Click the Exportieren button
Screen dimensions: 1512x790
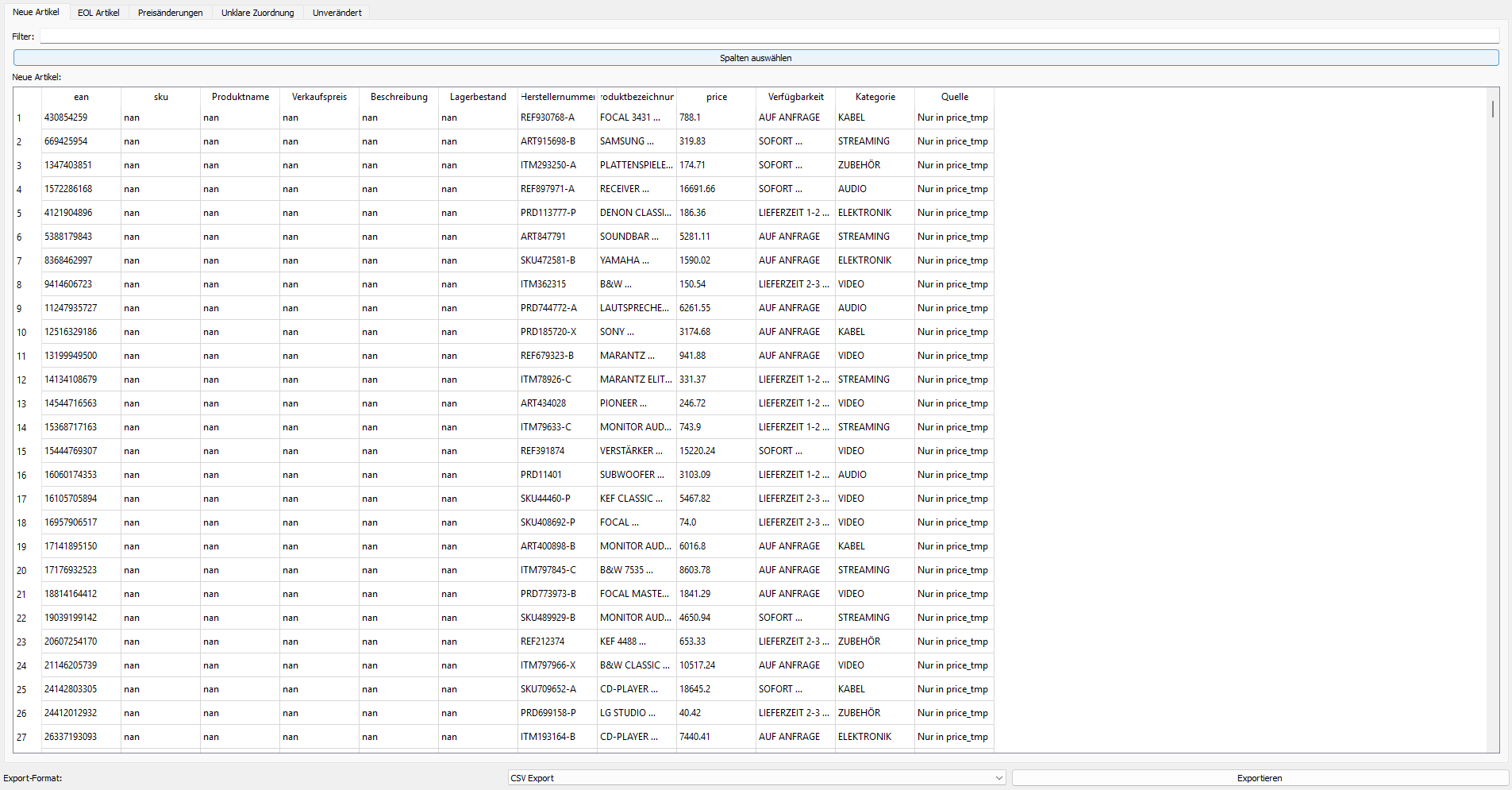pos(1259,778)
